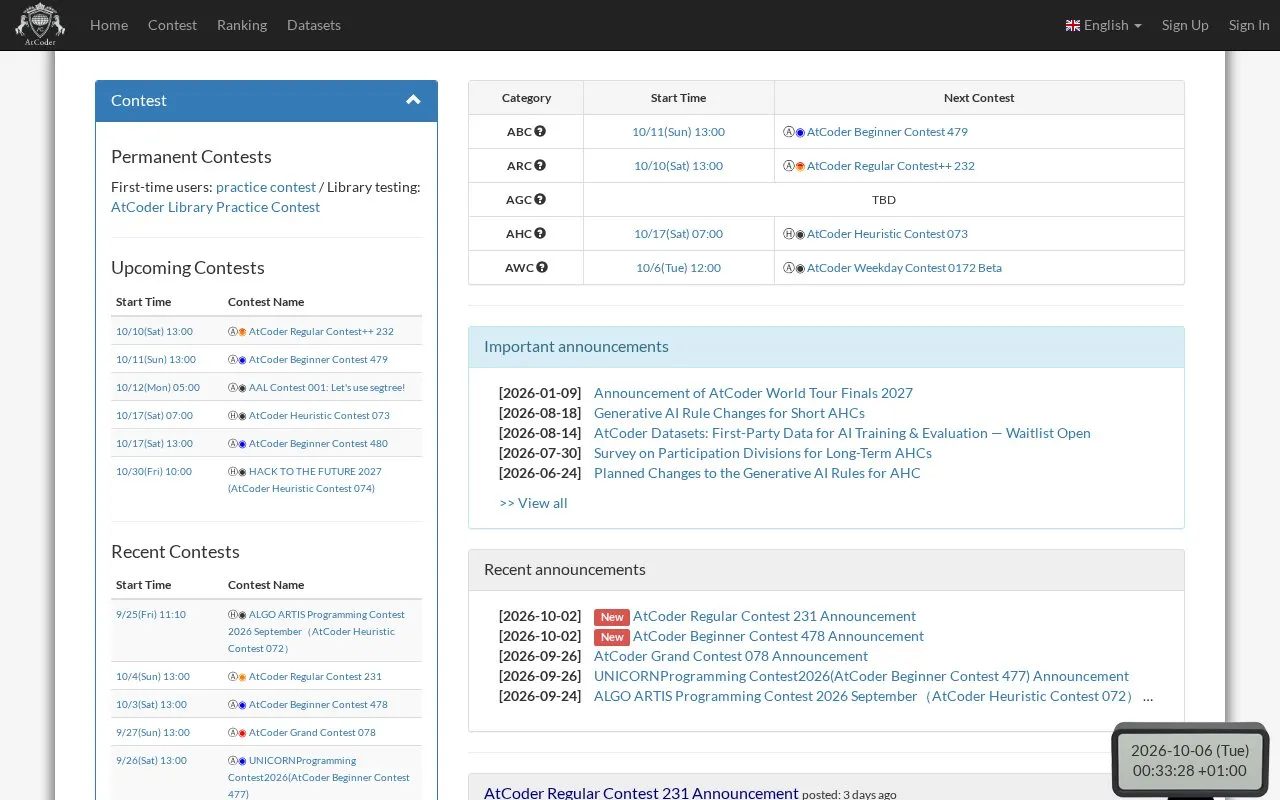Open AtCoder Regular Contest++ 232 in Next Contest table
The image size is (1280, 800).
890,166
